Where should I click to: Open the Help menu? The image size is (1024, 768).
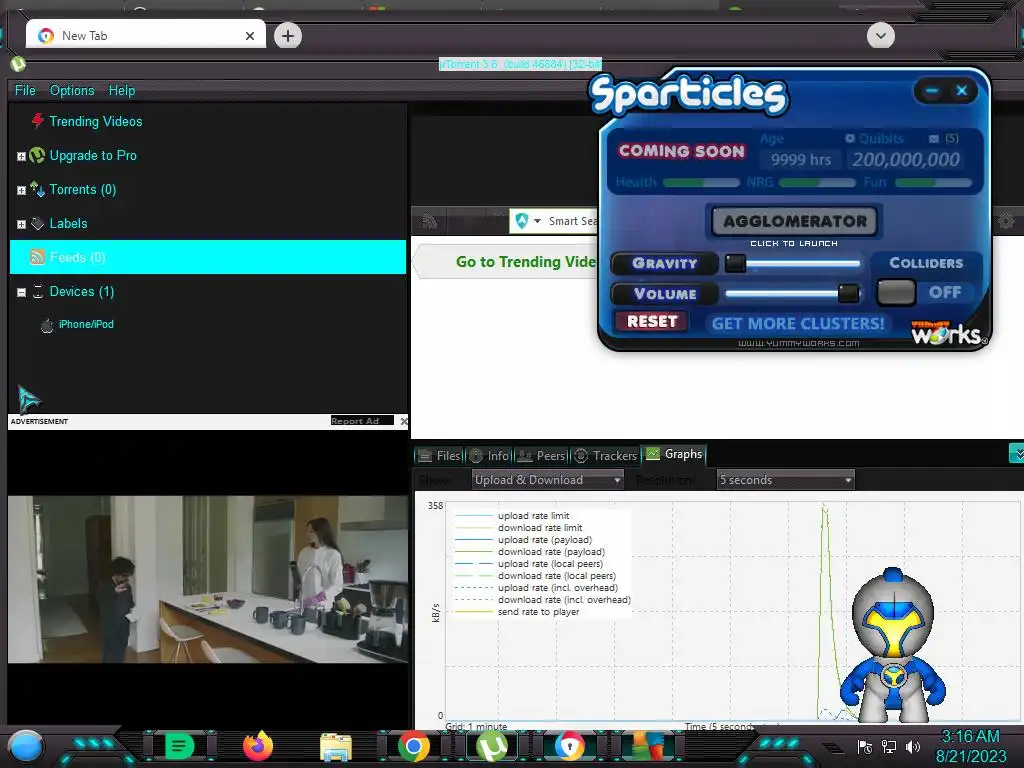[121, 90]
